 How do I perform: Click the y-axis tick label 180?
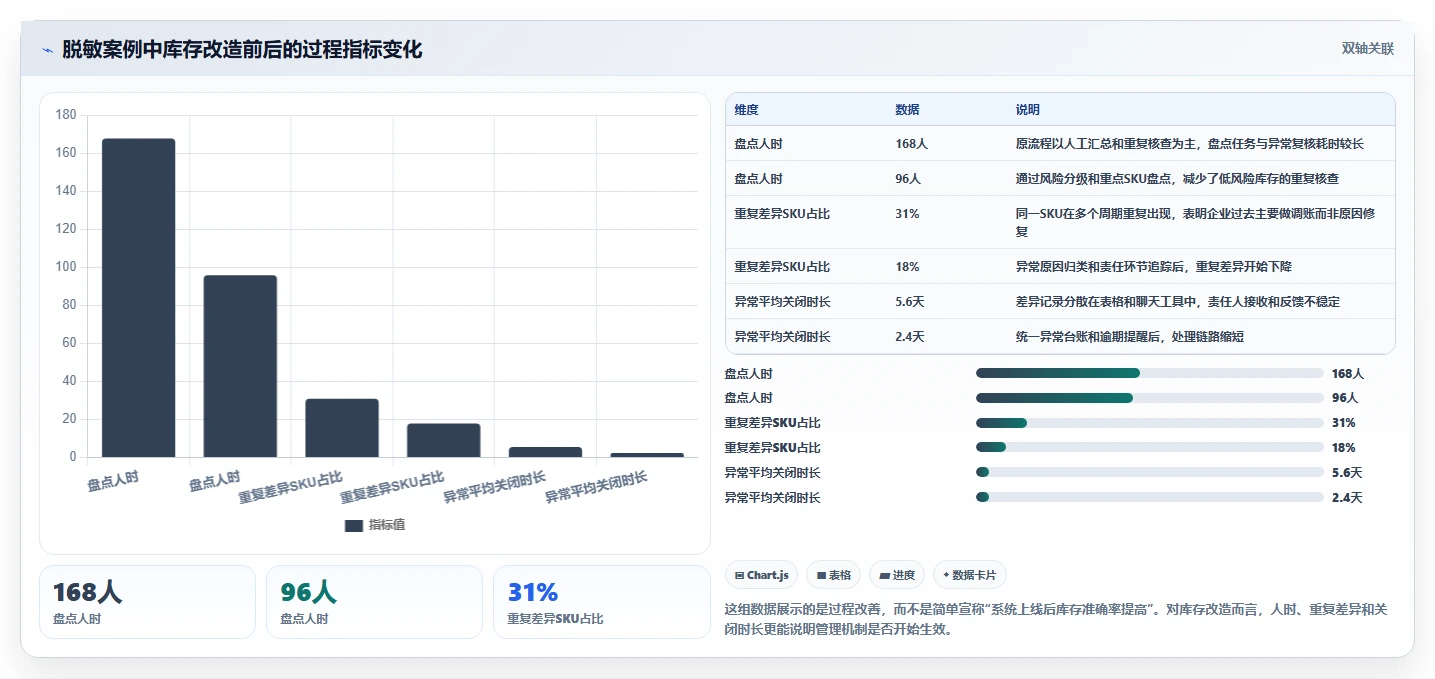(66, 115)
